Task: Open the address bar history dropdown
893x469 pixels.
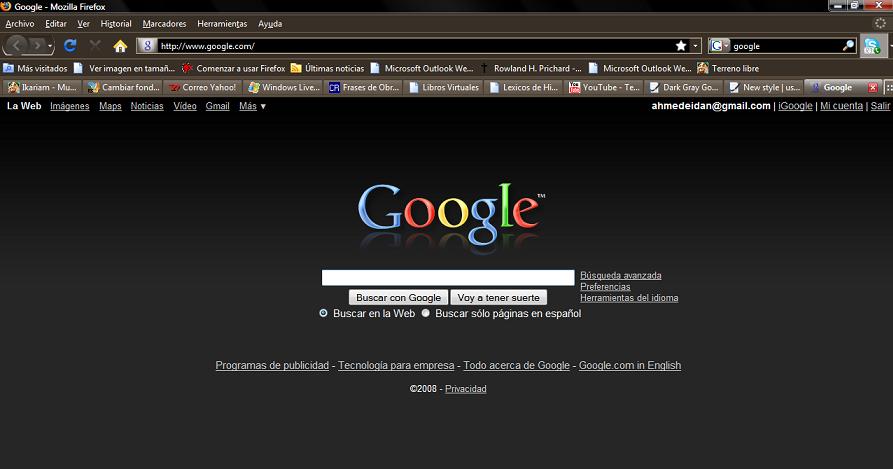Action: point(695,46)
